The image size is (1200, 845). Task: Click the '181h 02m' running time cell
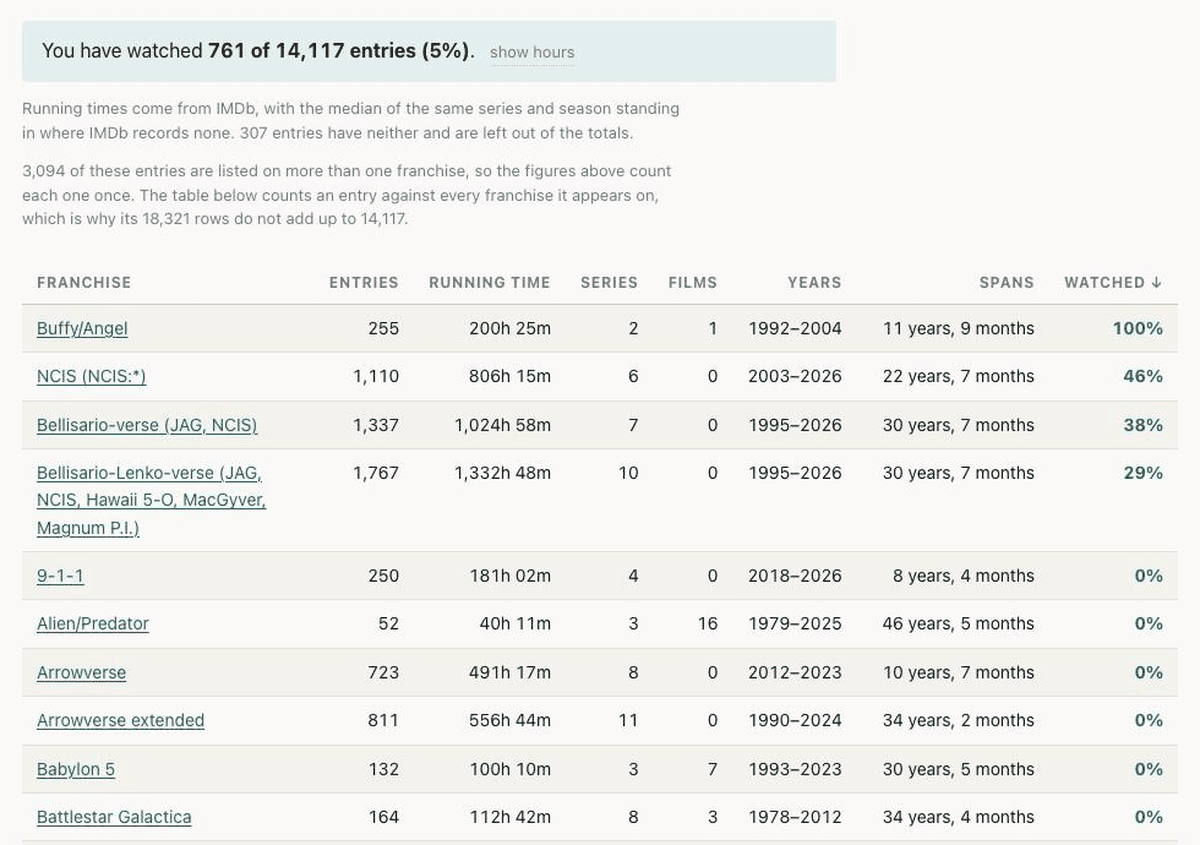(x=510, y=576)
